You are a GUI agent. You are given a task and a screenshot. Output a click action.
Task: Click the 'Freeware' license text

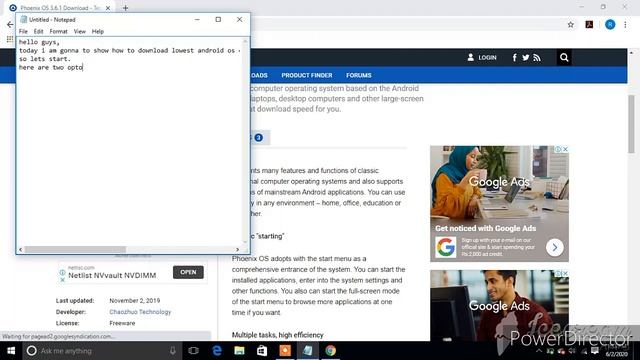coord(122,323)
